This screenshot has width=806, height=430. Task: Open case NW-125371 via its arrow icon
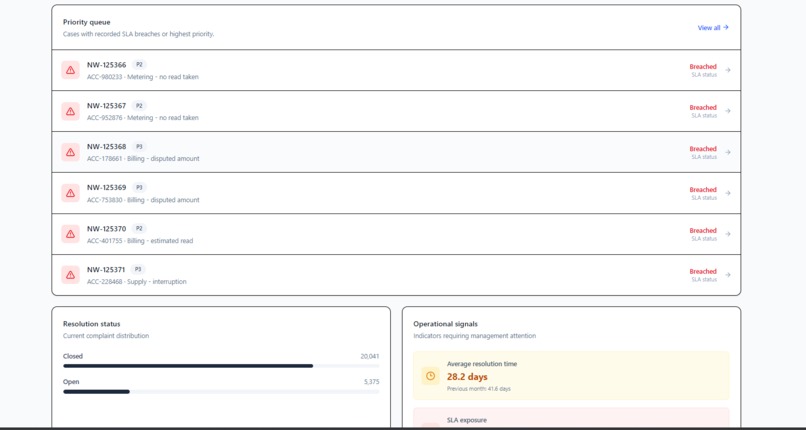(727, 275)
